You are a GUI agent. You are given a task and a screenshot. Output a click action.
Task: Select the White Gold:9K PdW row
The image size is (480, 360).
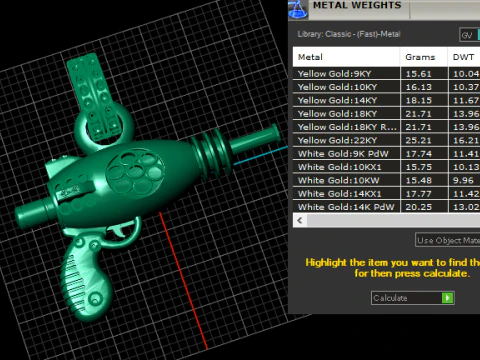(386, 154)
